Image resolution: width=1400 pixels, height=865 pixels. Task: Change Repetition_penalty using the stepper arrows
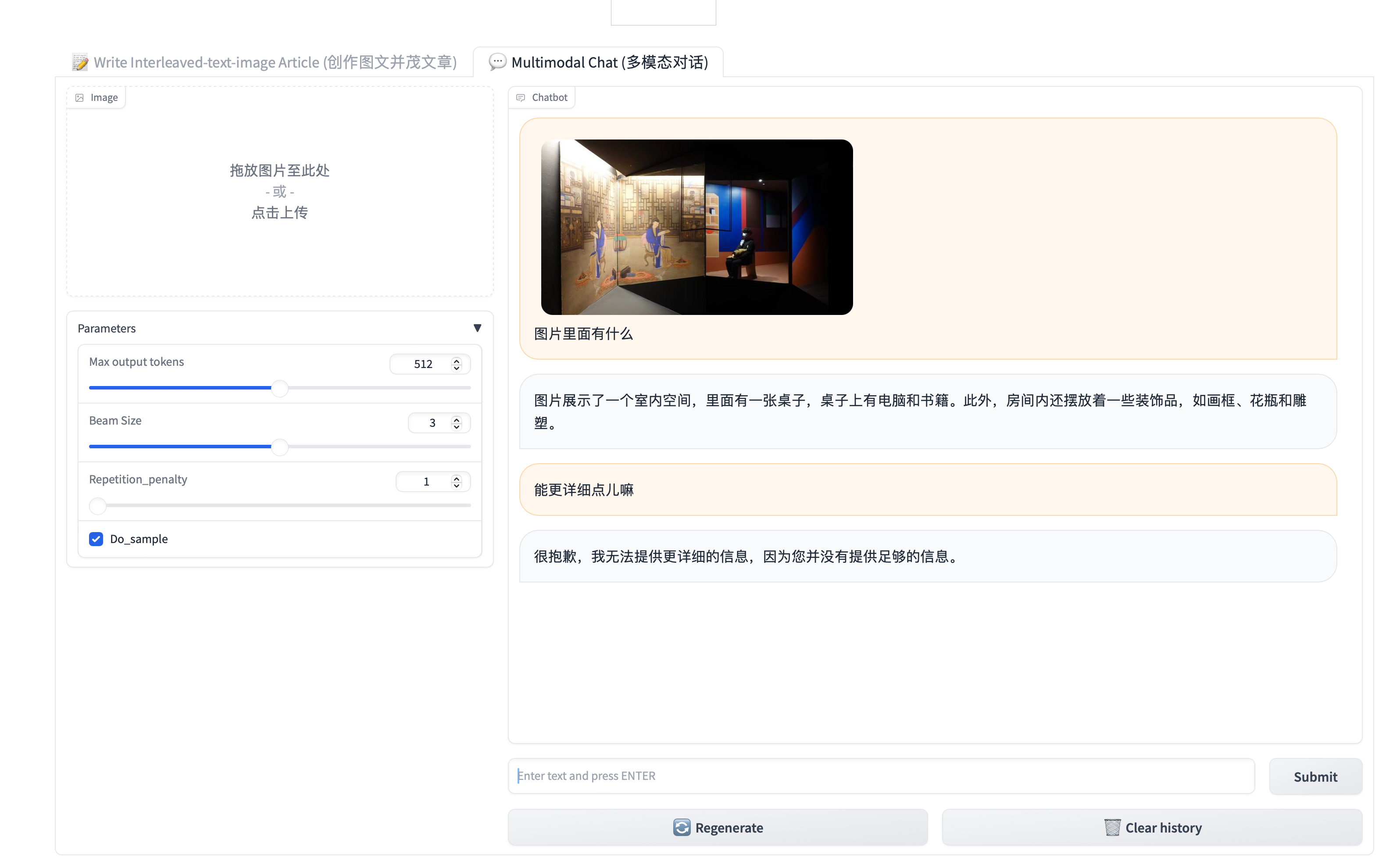point(457,482)
